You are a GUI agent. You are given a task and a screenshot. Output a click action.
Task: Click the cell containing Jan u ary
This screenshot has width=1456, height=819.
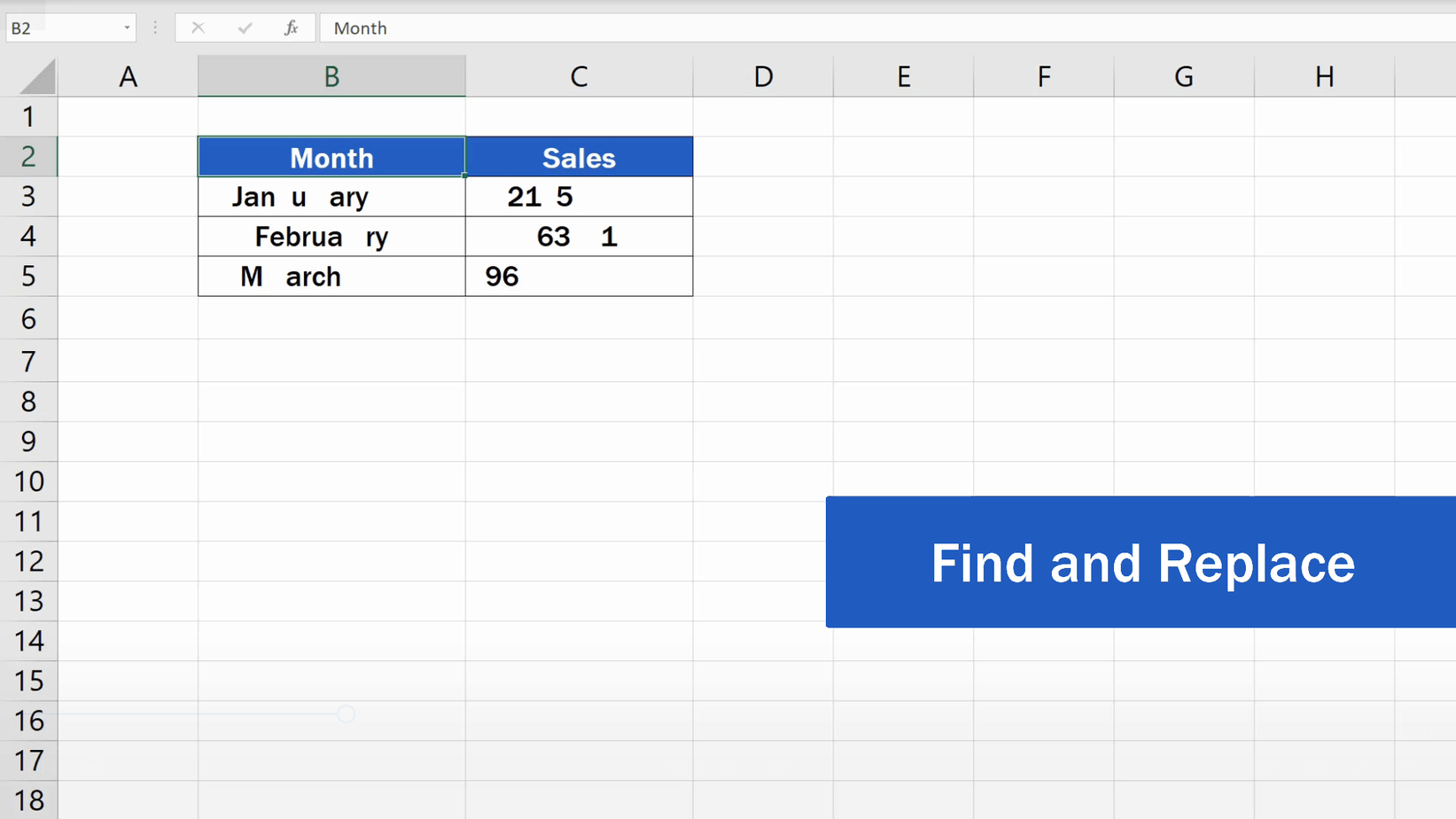coord(331,197)
